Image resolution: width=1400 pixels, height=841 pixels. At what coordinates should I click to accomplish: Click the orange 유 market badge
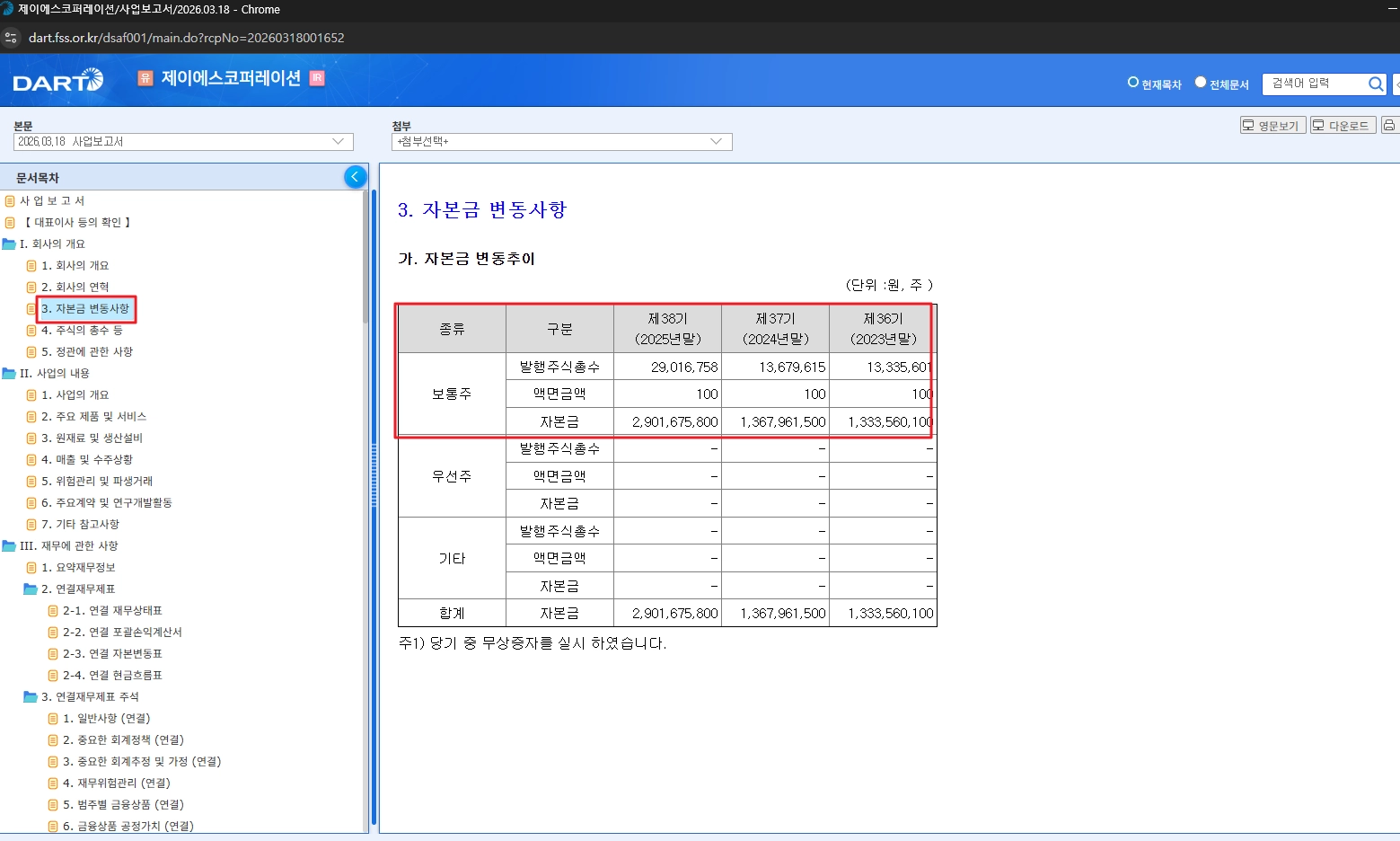(145, 78)
